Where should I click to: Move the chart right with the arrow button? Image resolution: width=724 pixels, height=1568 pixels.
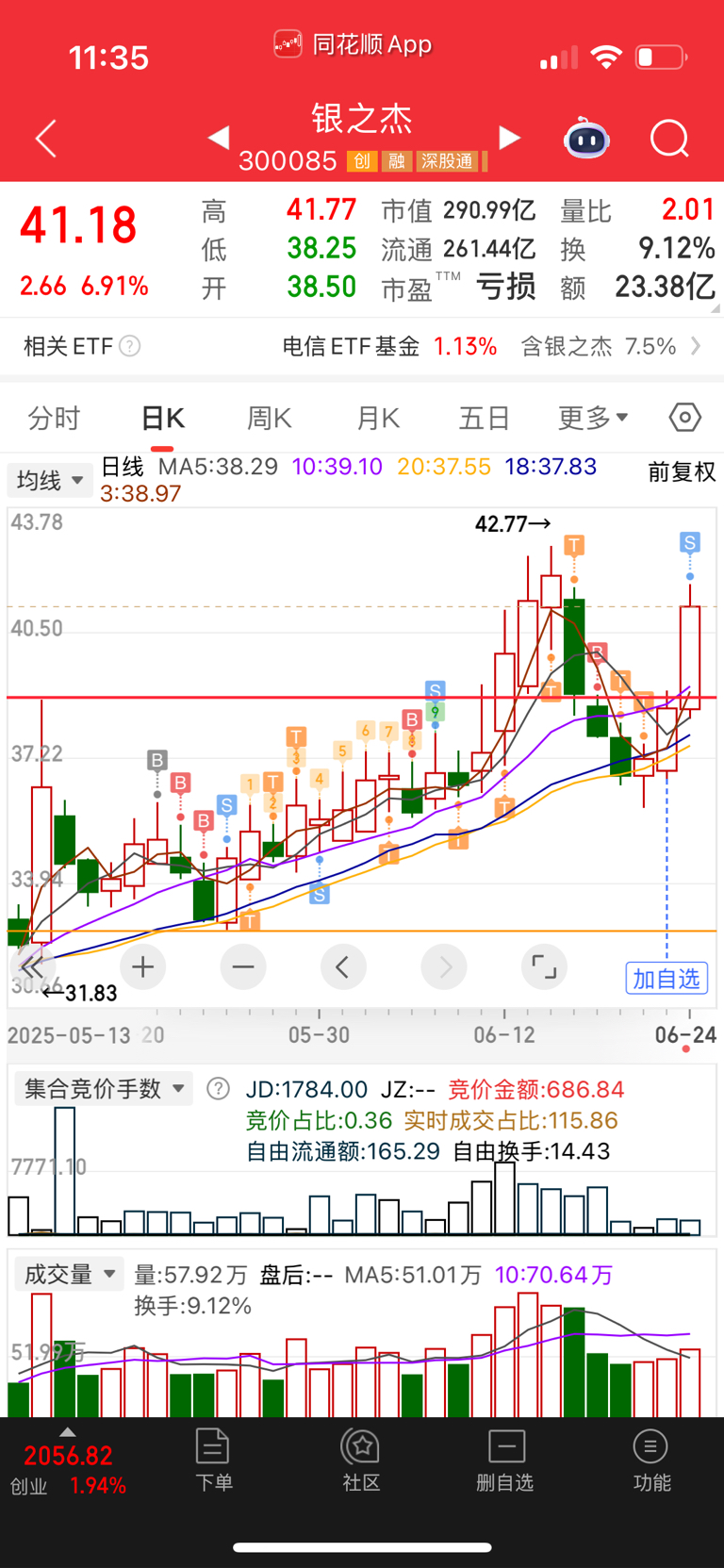click(444, 967)
